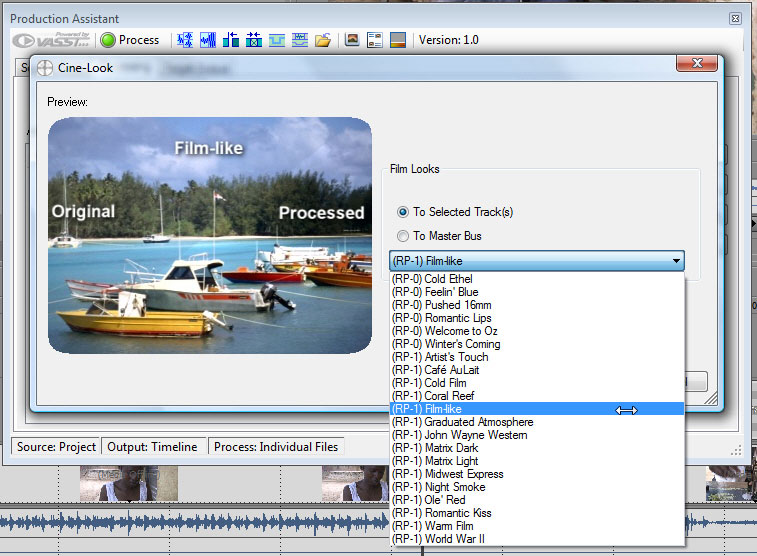Select the To Master Bus radio option
757x556 pixels.
403,236
